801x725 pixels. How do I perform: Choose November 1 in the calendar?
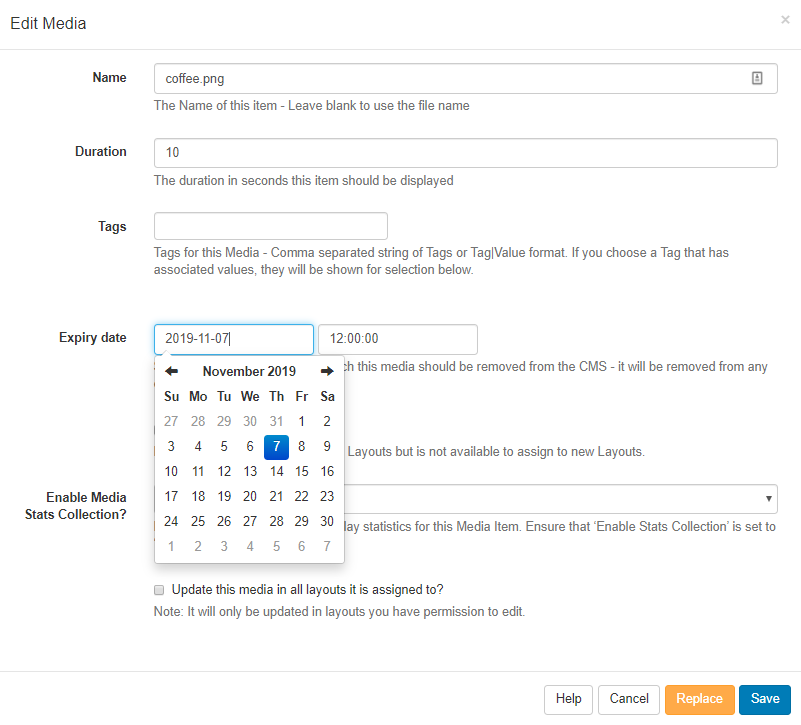pyautogui.click(x=301, y=421)
